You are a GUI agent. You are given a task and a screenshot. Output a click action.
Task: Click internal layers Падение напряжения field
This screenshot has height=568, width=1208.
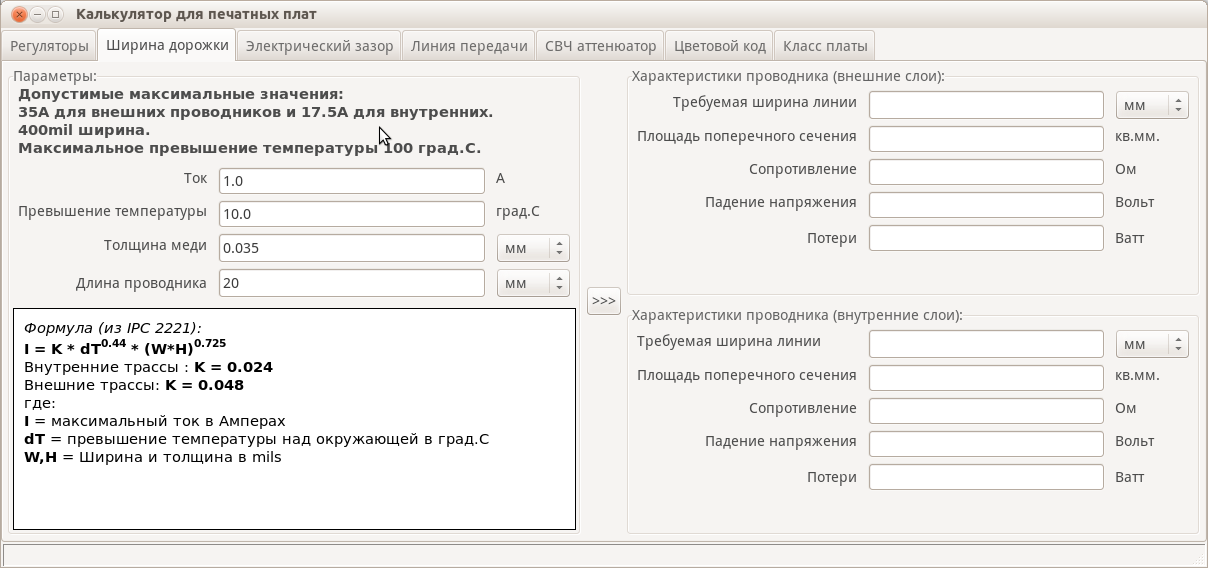click(986, 444)
